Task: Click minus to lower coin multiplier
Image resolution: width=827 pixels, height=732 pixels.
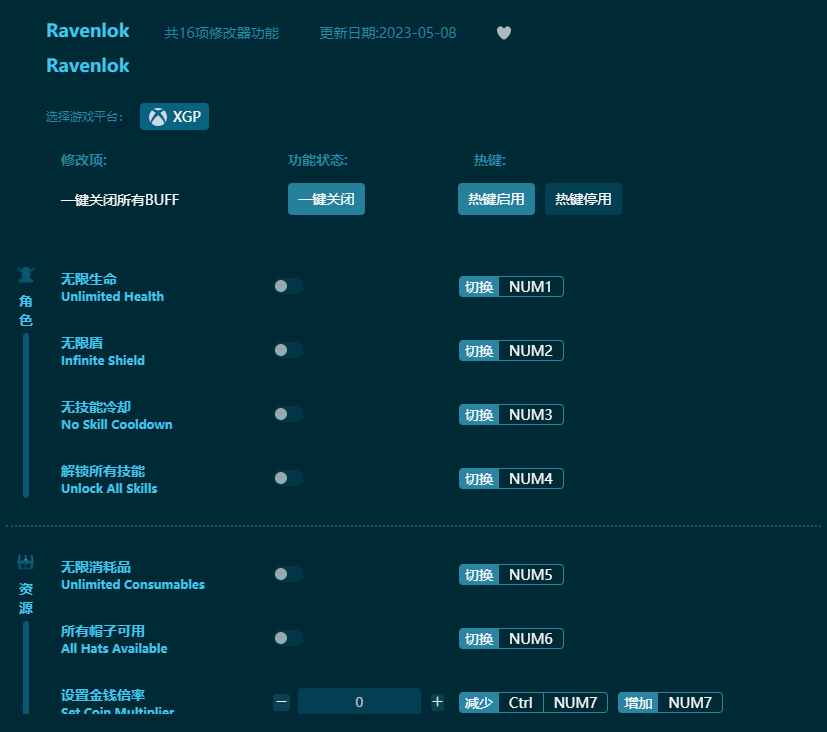Action: [281, 702]
